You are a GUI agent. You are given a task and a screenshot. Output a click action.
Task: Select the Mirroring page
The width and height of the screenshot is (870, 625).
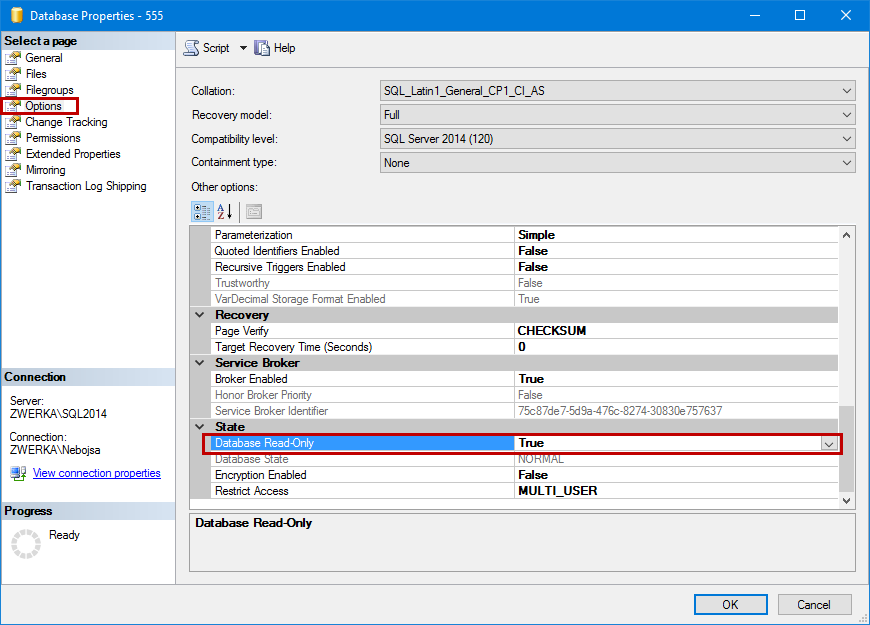click(45, 170)
